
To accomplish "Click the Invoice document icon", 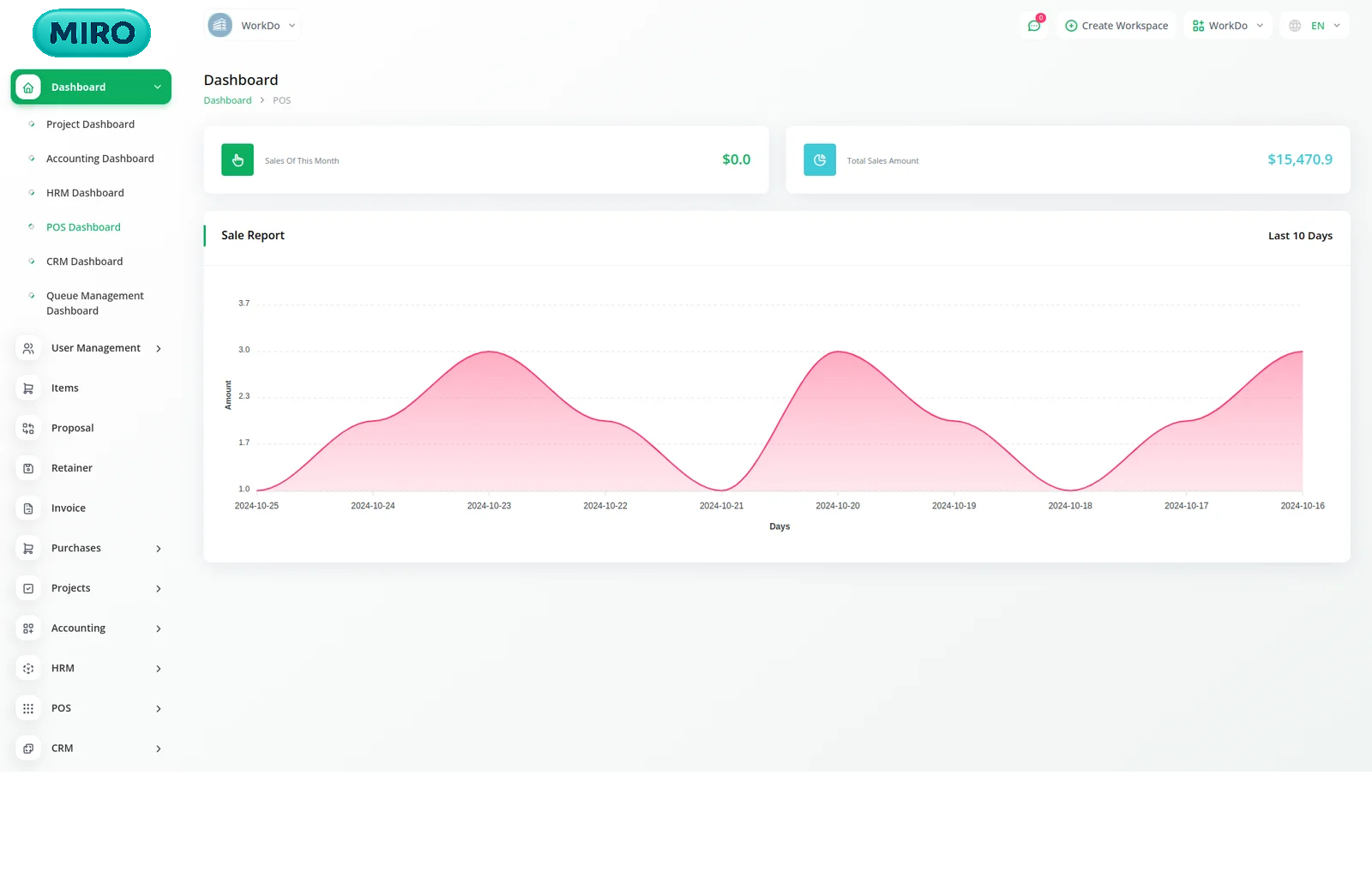I will point(28,508).
